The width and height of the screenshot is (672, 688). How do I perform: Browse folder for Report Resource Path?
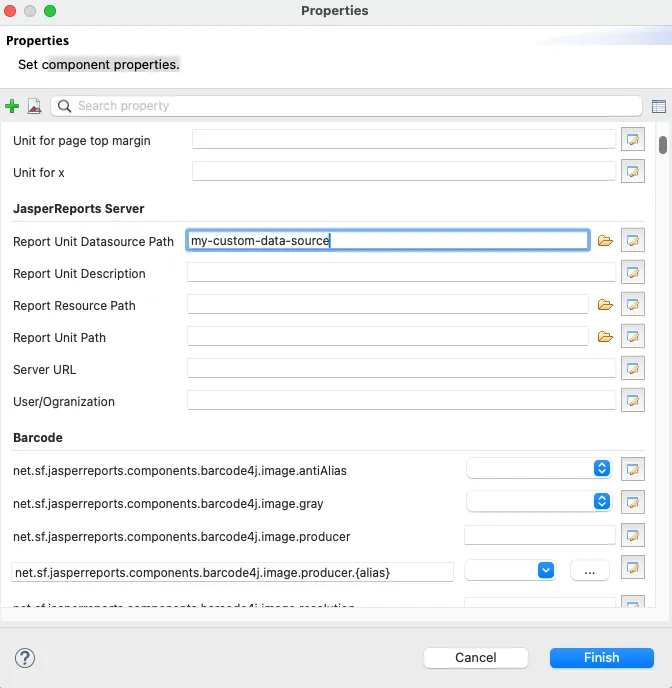605,305
